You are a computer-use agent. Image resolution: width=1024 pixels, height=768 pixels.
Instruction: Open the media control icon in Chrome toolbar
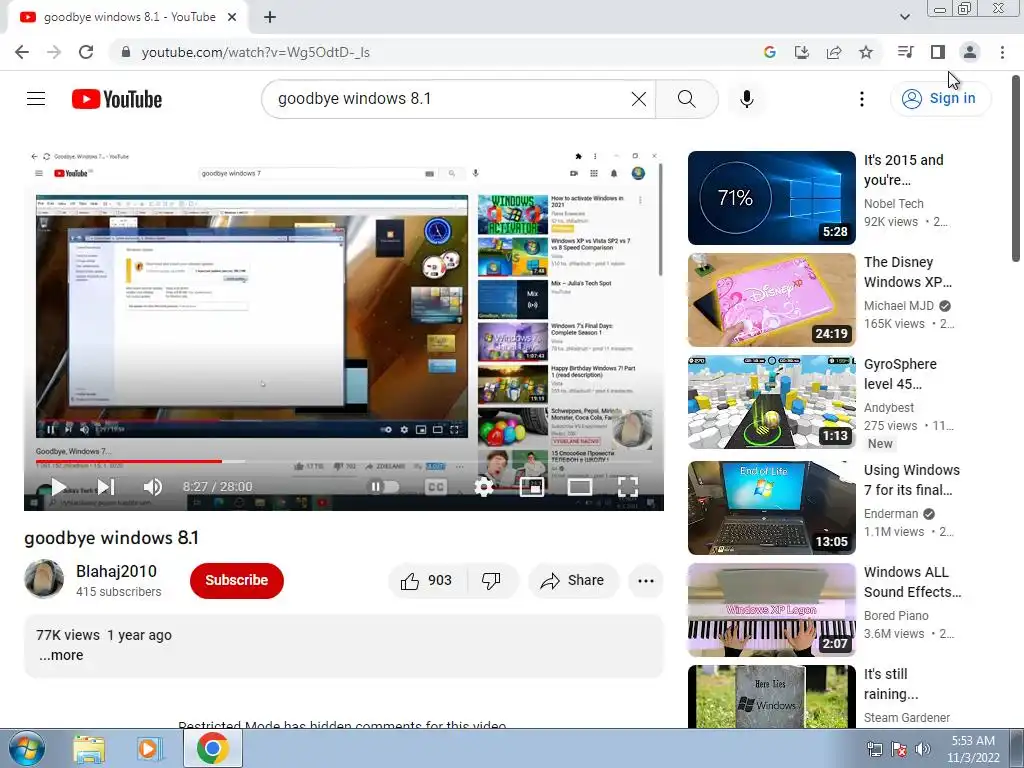905,52
